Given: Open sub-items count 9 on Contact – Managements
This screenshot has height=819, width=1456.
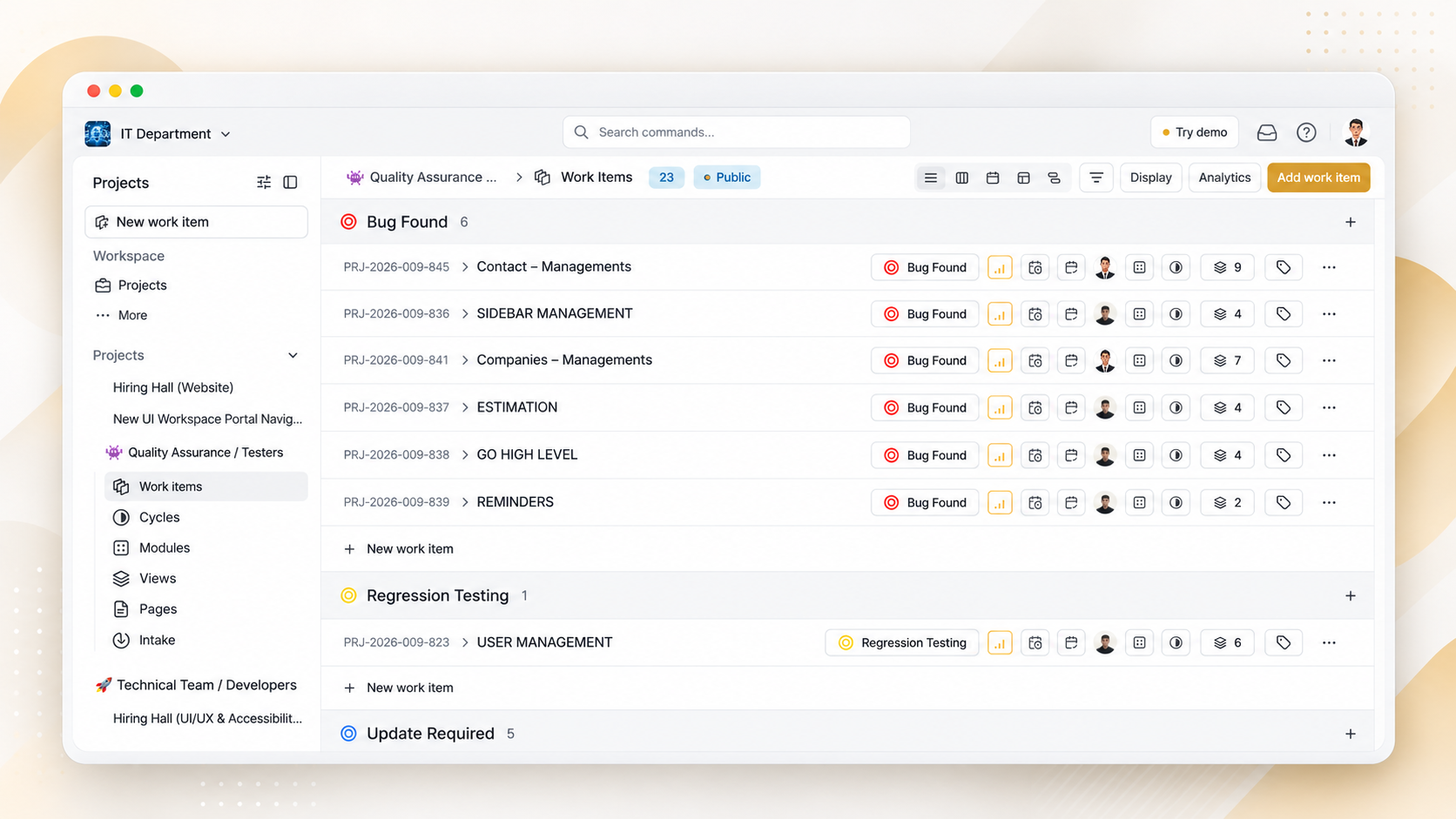Looking at the screenshot, I should [1228, 267].
